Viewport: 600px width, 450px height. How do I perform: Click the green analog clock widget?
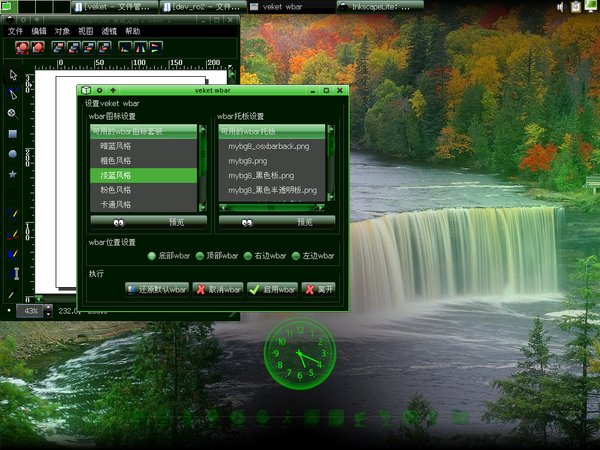(x=299, y=356)
